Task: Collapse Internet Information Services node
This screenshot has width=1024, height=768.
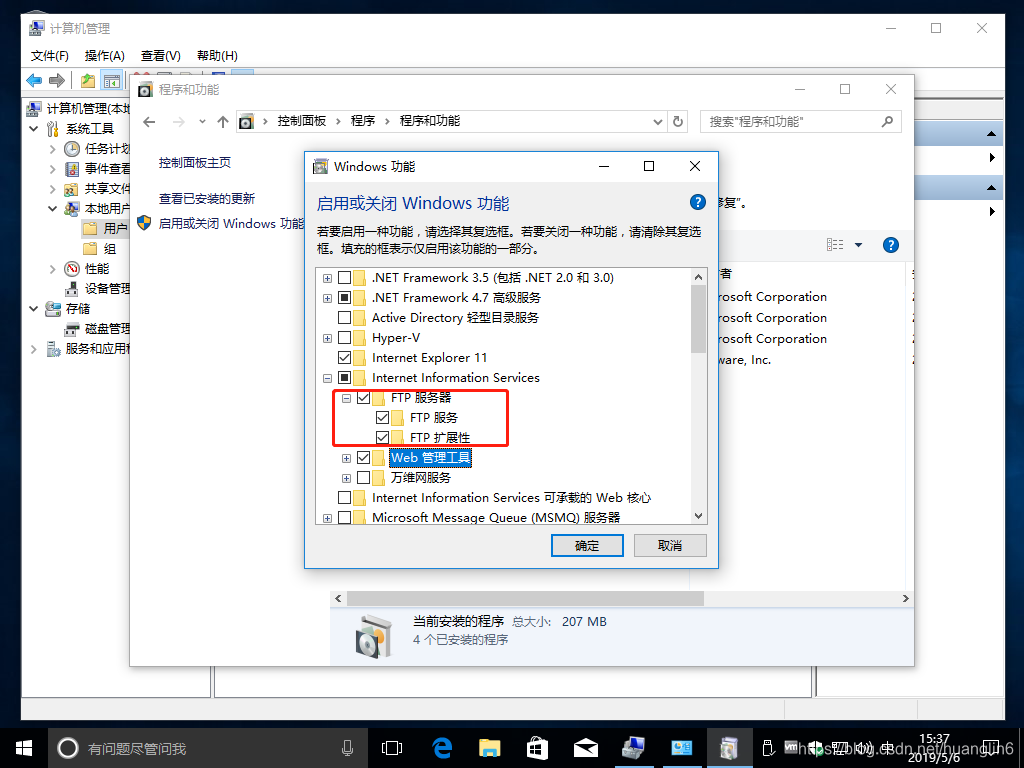Action: (x=327, y=378)
